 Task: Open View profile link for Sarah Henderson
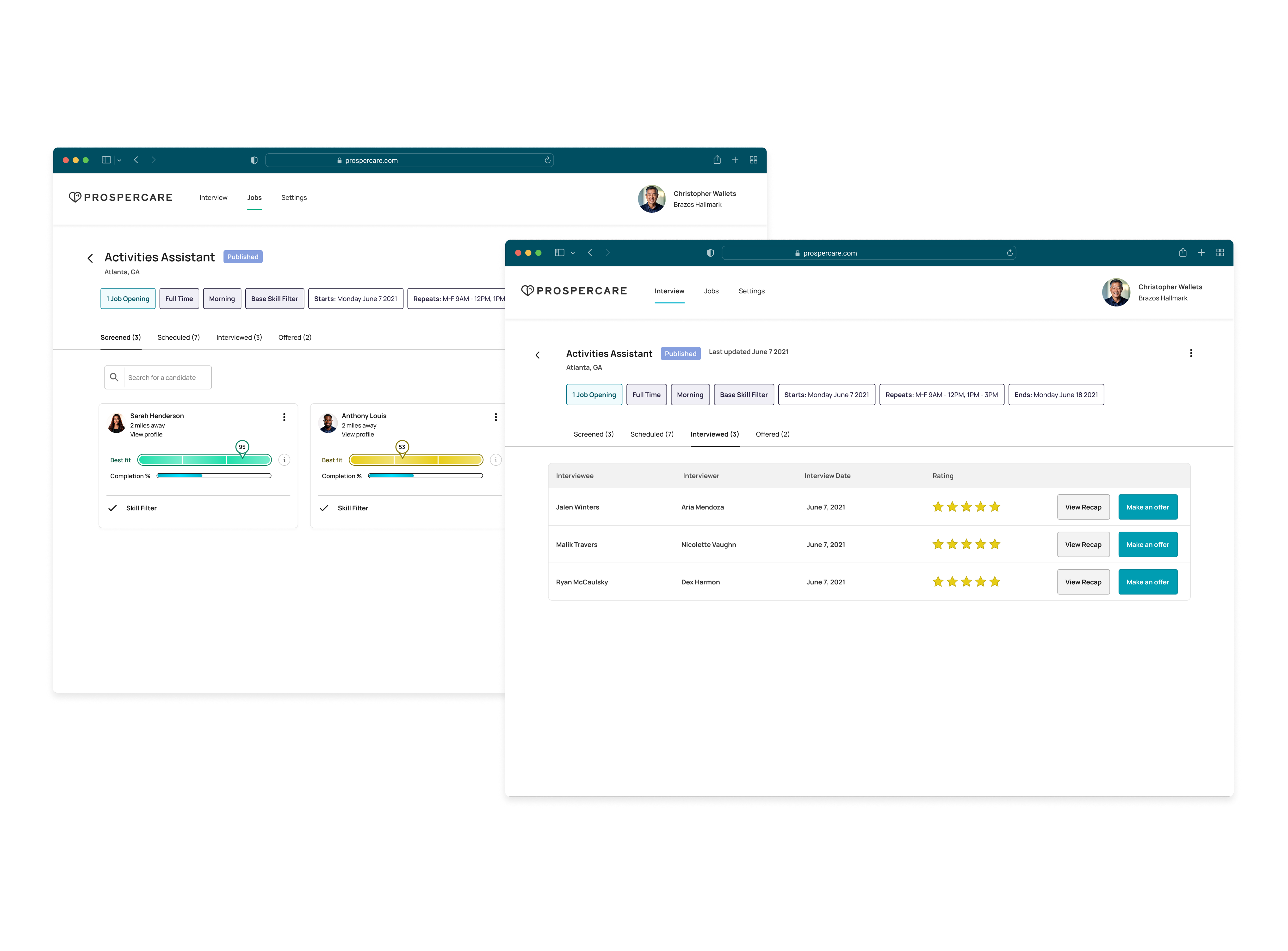click(146, 435)
